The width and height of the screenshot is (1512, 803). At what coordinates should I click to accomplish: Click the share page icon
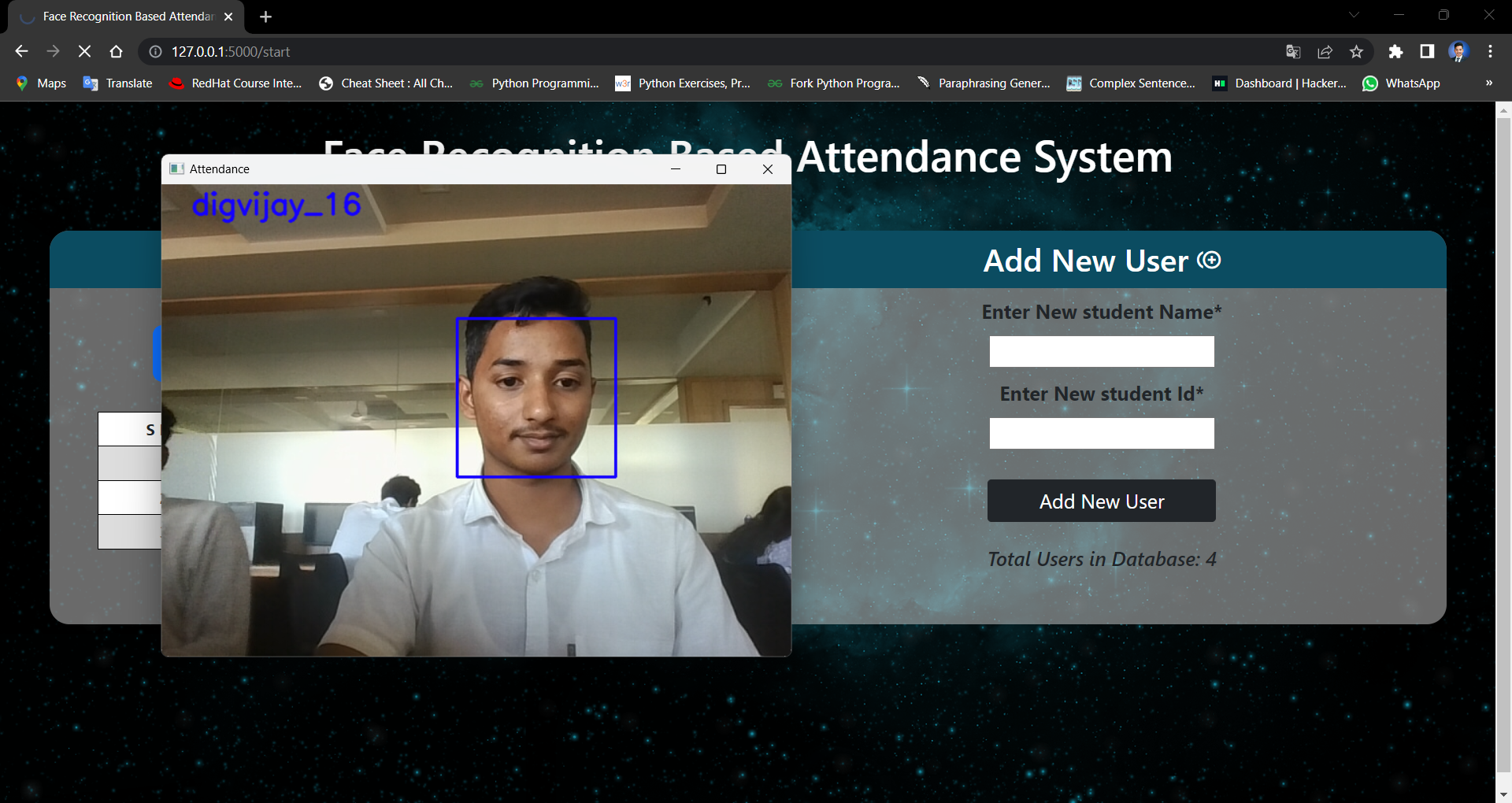pos(1325,51)
